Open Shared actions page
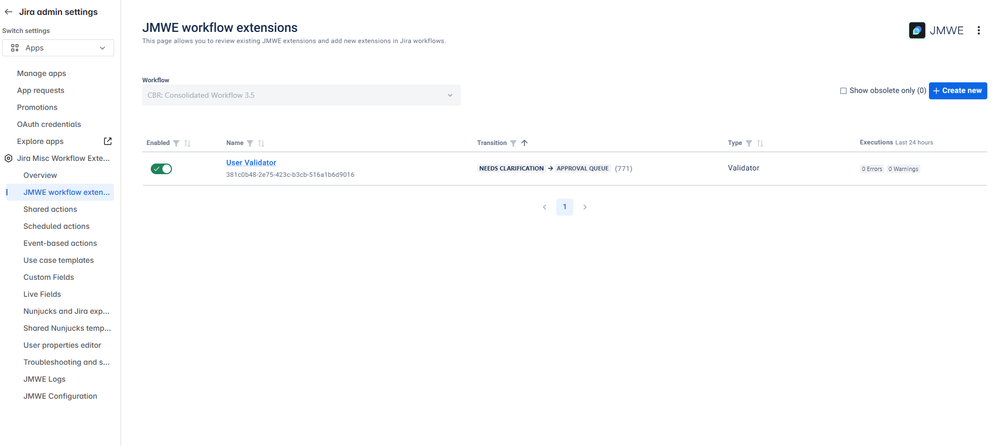The height and width of the screenshot is (446, 999). [x=50, y=209]
